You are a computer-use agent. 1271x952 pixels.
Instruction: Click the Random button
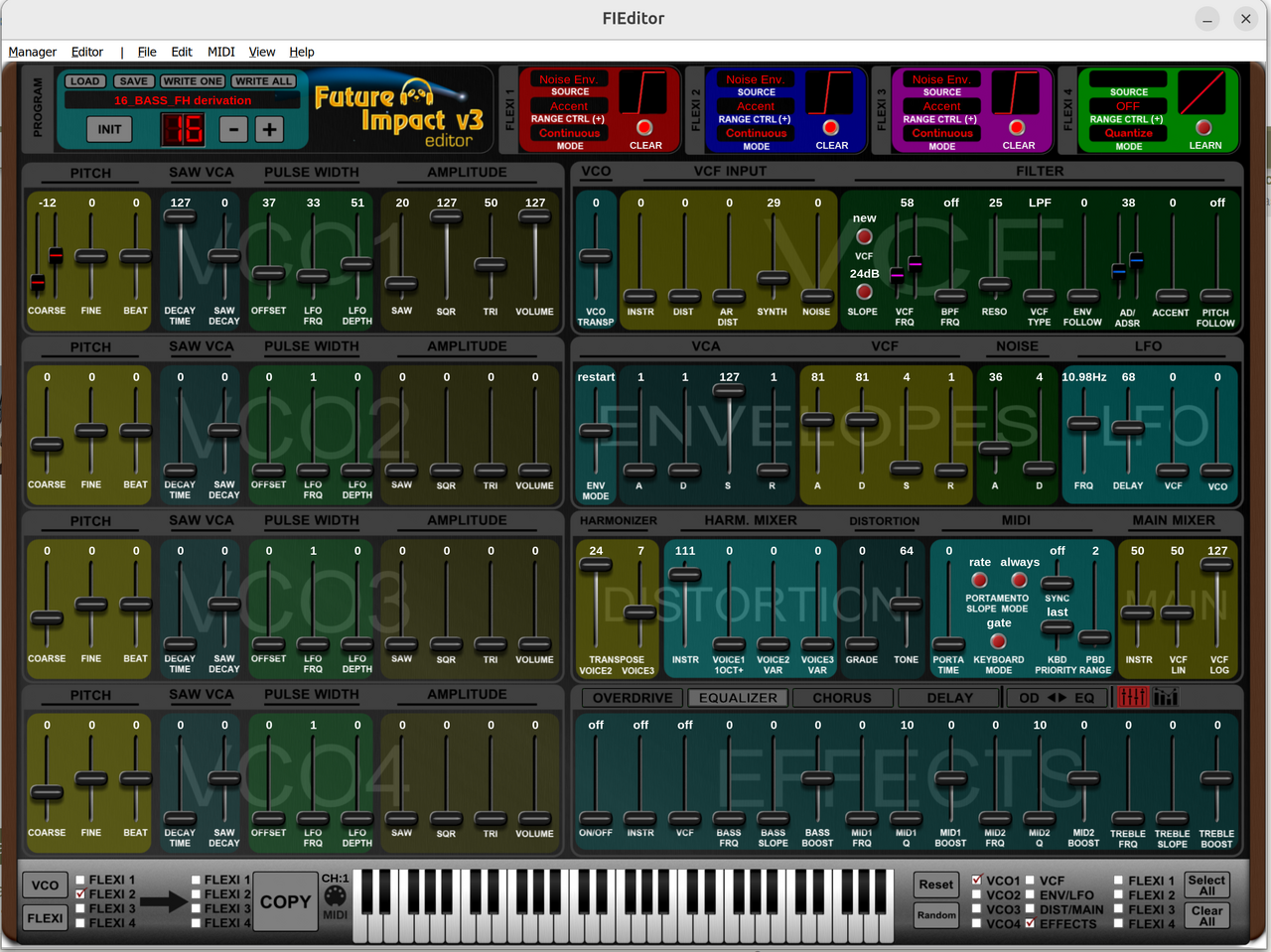936,915
